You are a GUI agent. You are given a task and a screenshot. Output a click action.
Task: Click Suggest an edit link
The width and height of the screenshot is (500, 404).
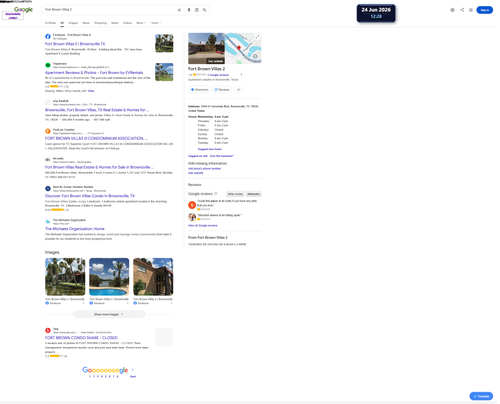[198, 156]
